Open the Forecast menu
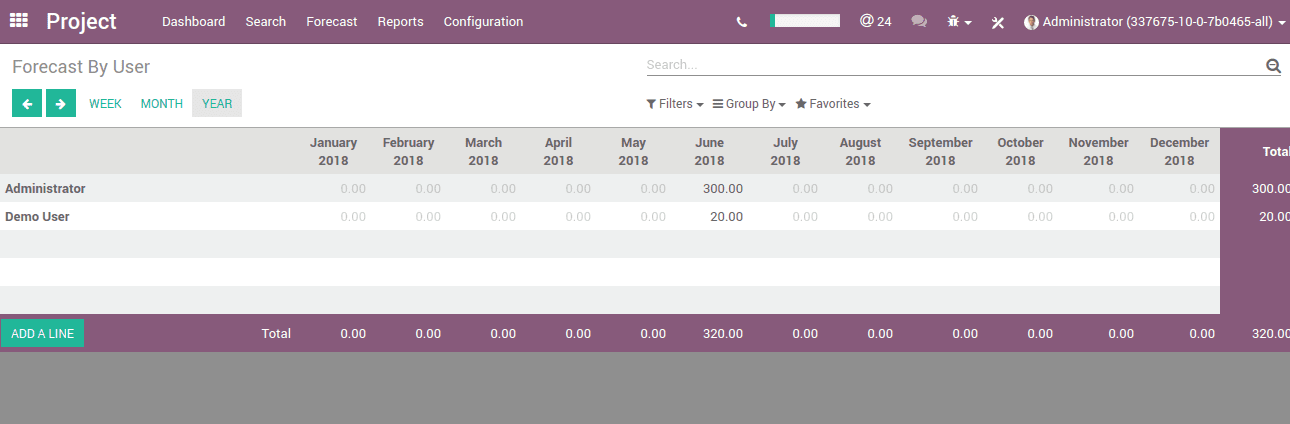The height and width of the screenshot is (424, 1290). click(331, 21)
